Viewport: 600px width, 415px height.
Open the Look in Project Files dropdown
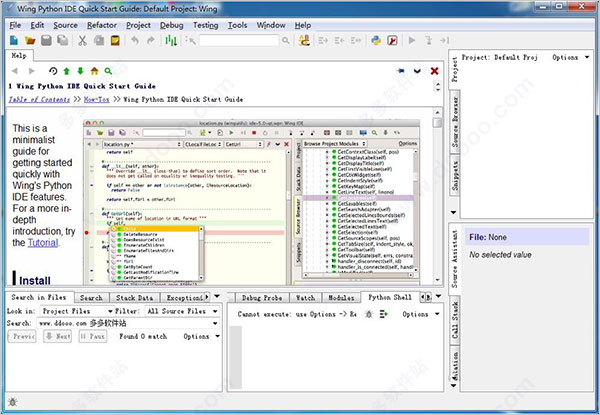77,311
